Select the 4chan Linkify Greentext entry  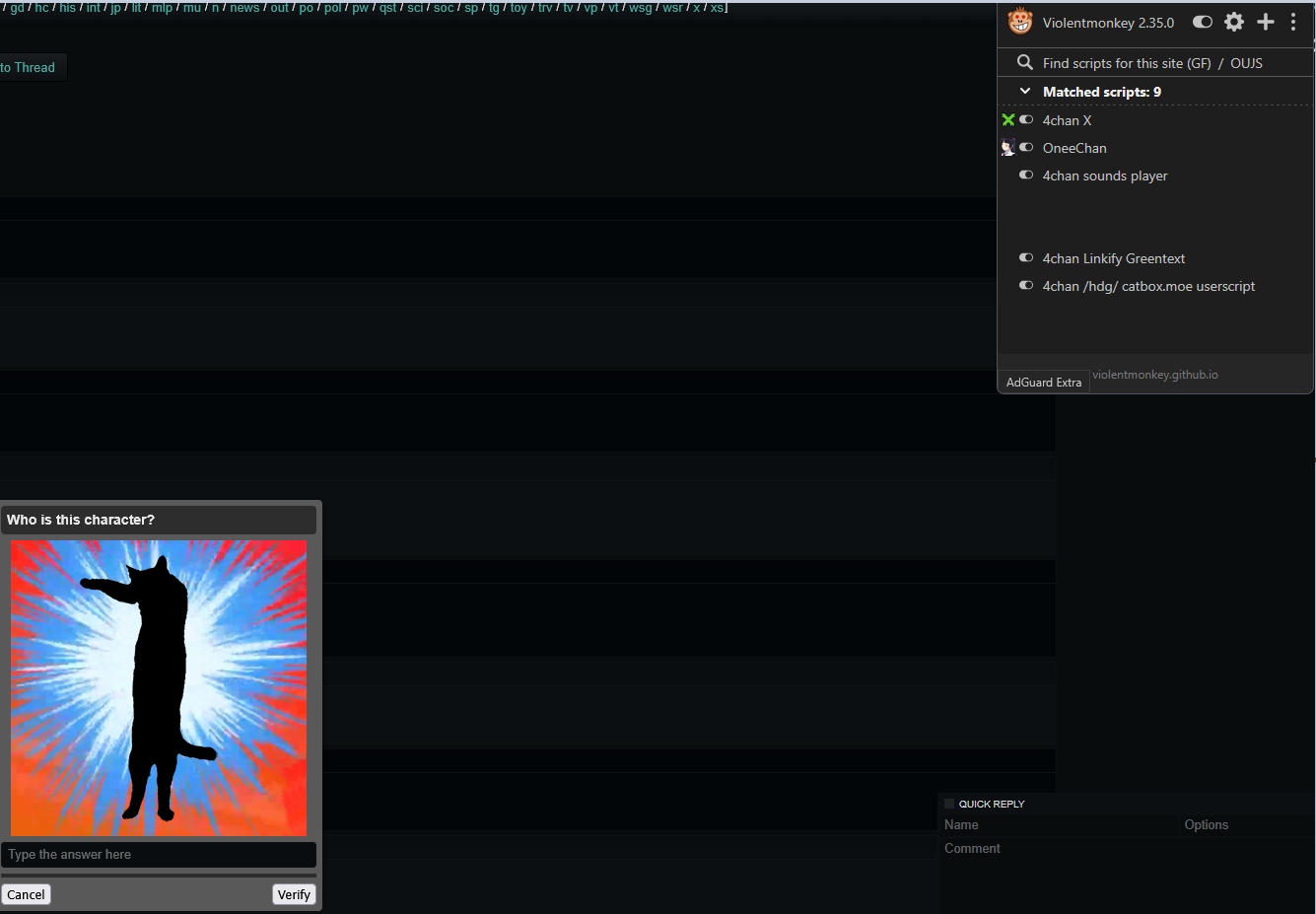click(1114, 258)
